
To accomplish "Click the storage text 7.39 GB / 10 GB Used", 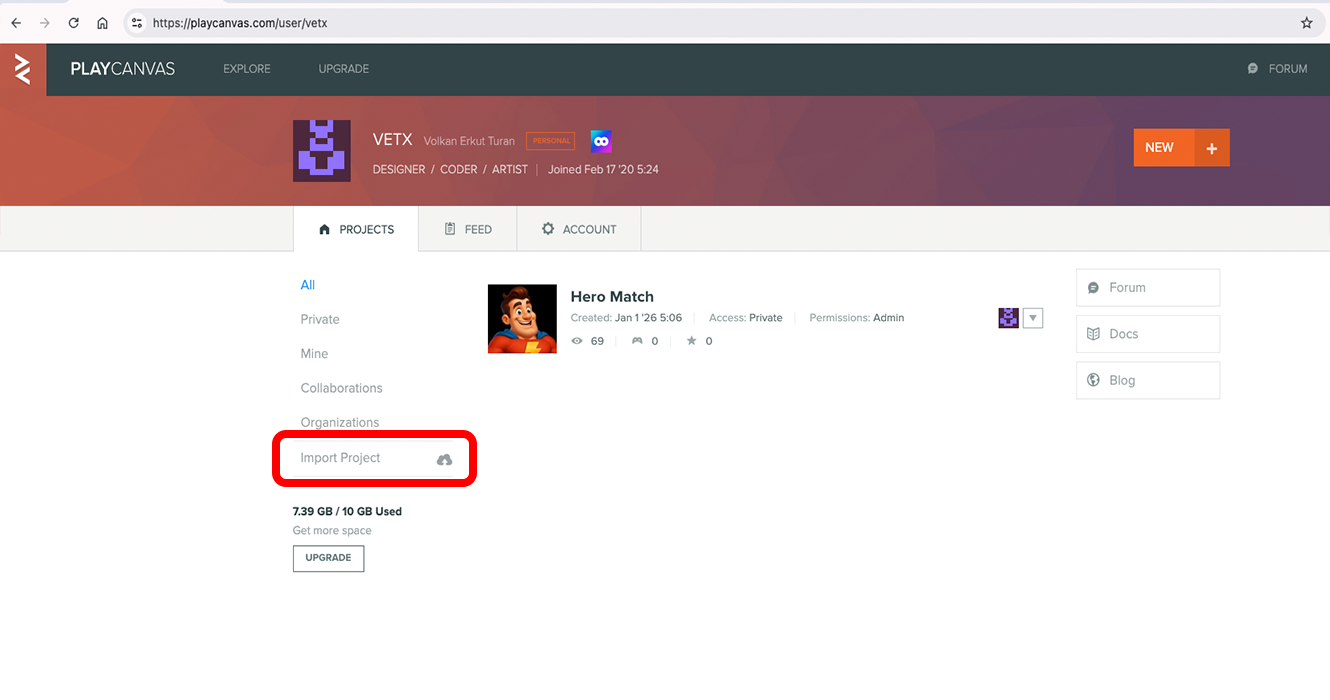I will pos(347,511).
